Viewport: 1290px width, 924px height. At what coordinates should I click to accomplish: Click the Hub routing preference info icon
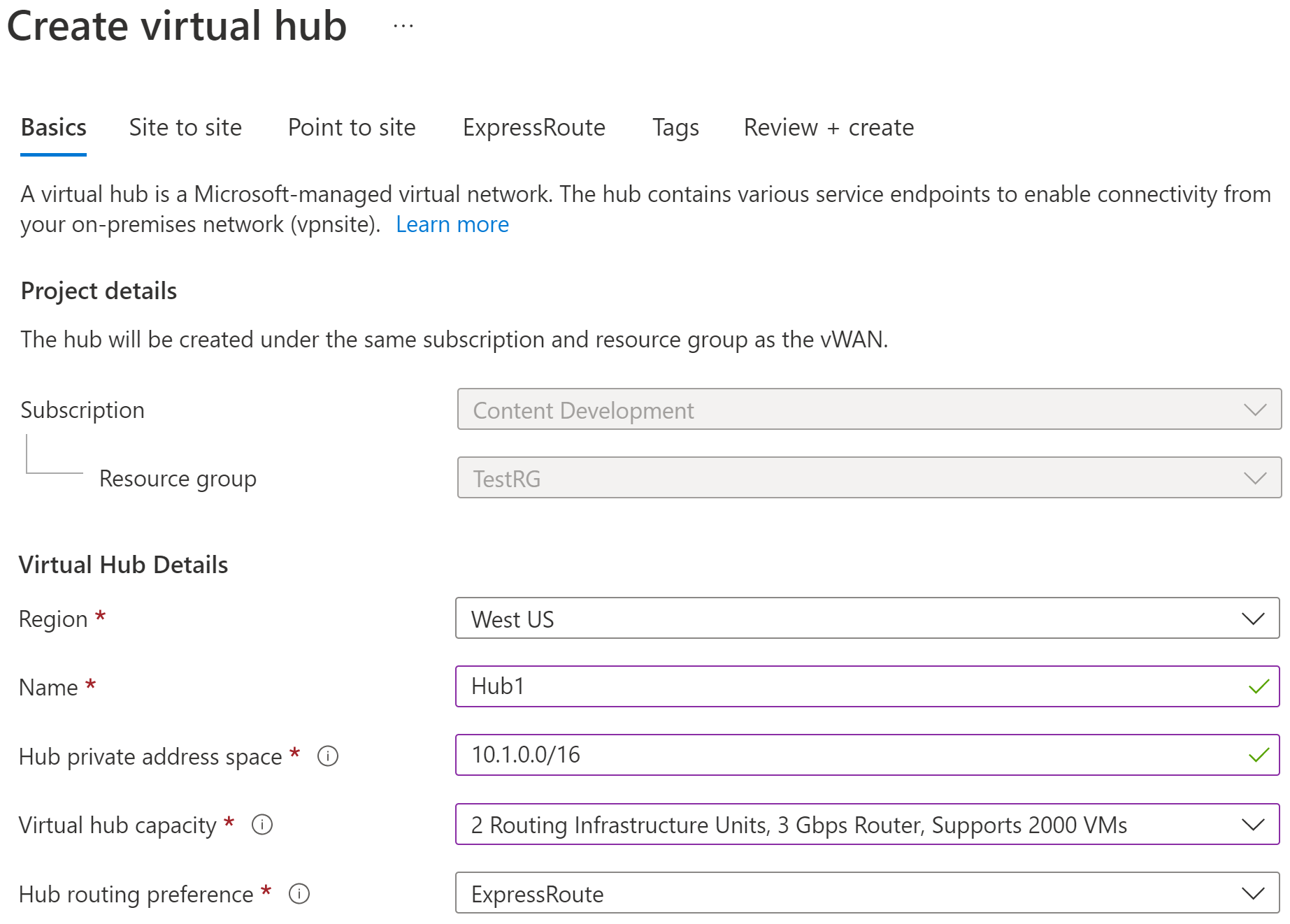[x=299, y=893]
